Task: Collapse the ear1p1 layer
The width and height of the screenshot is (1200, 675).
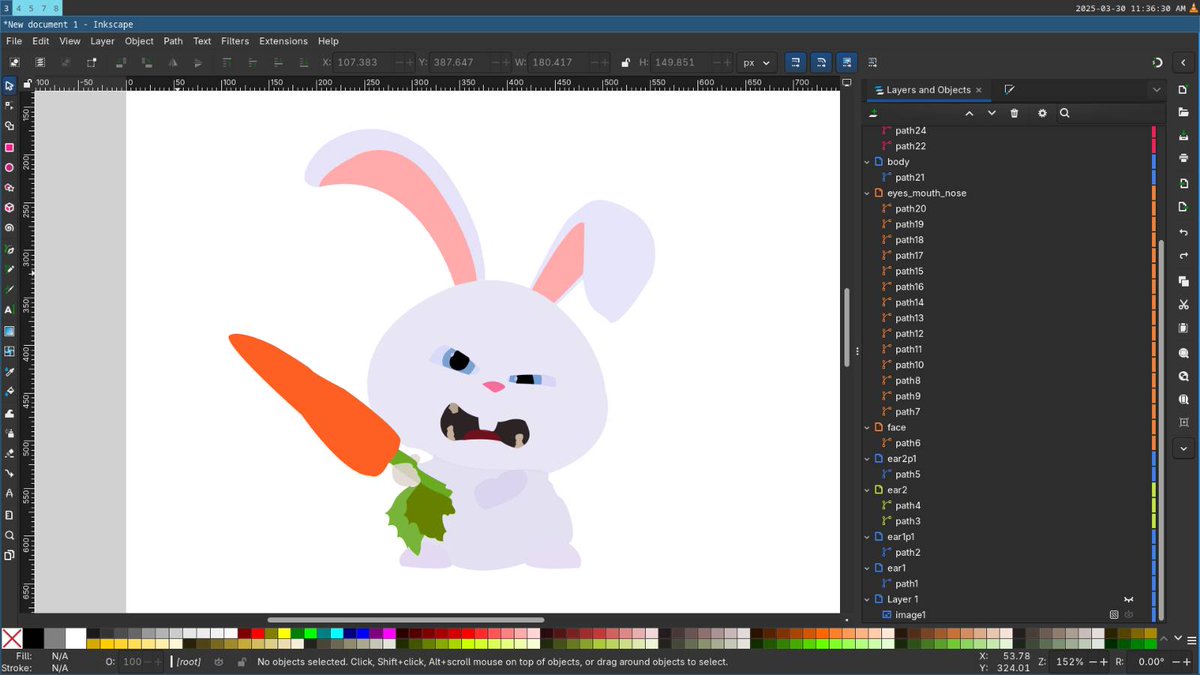Action: [x=867, y=537]
